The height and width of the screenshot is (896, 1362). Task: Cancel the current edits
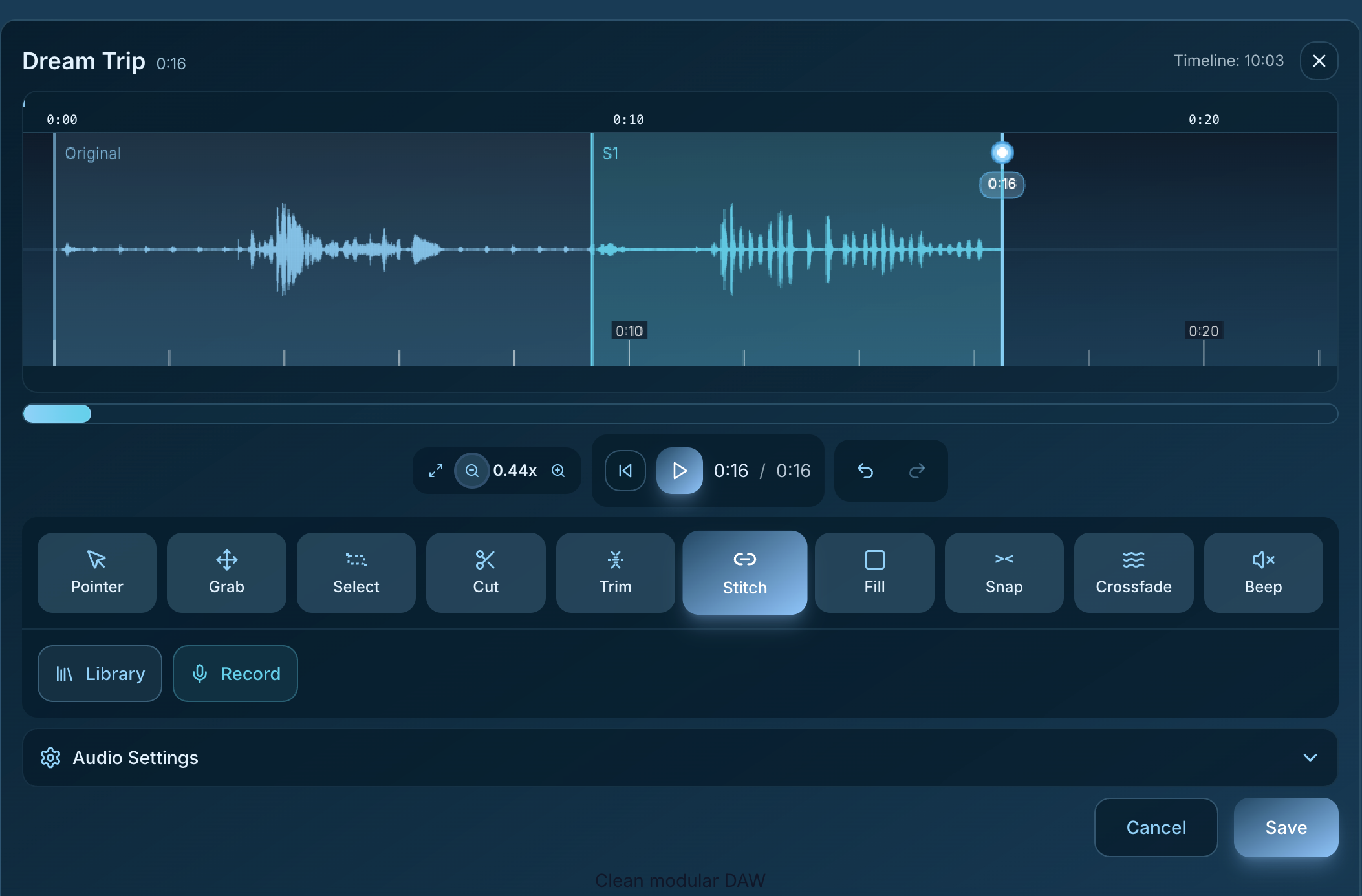(x=1155, y=827)
